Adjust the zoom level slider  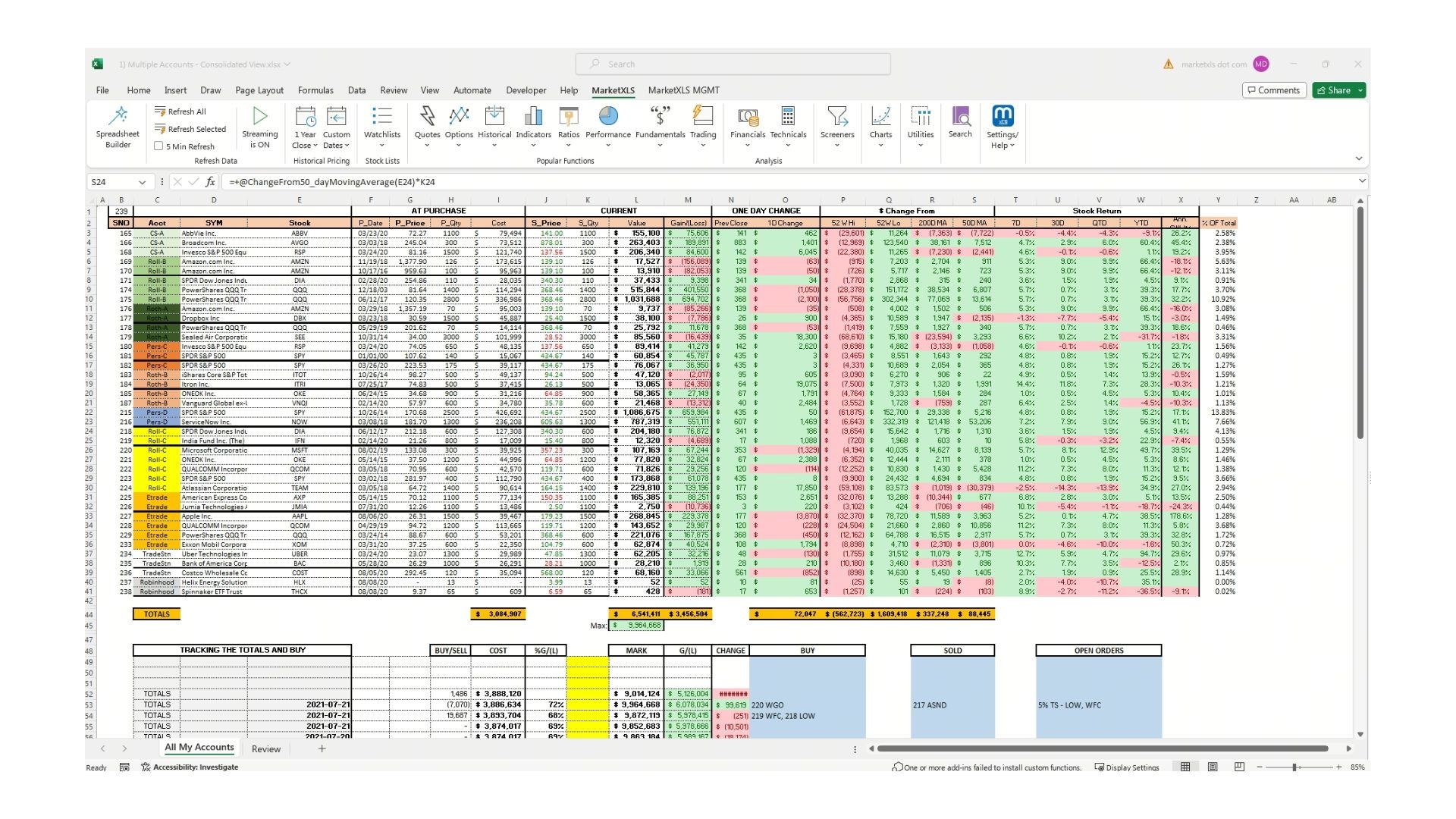coord(1294,767)
